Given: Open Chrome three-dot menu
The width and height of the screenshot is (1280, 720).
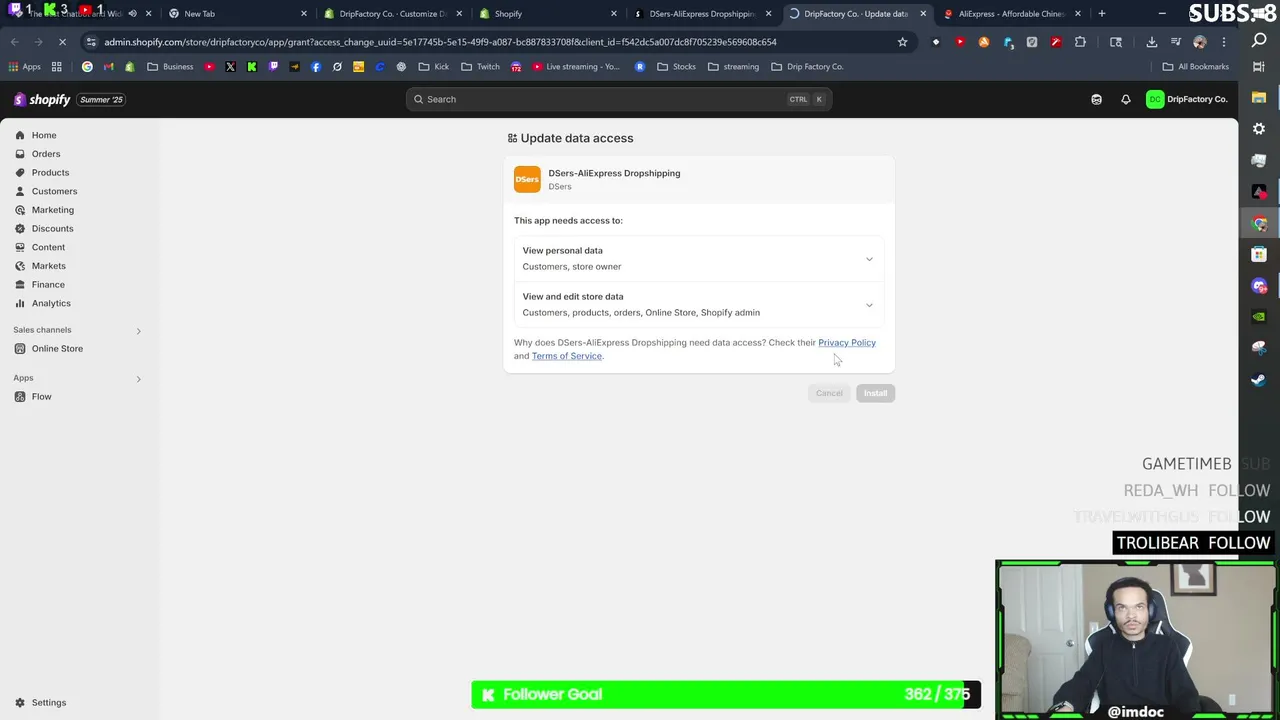Looking at the screenshot, I should pos(1224,42).
